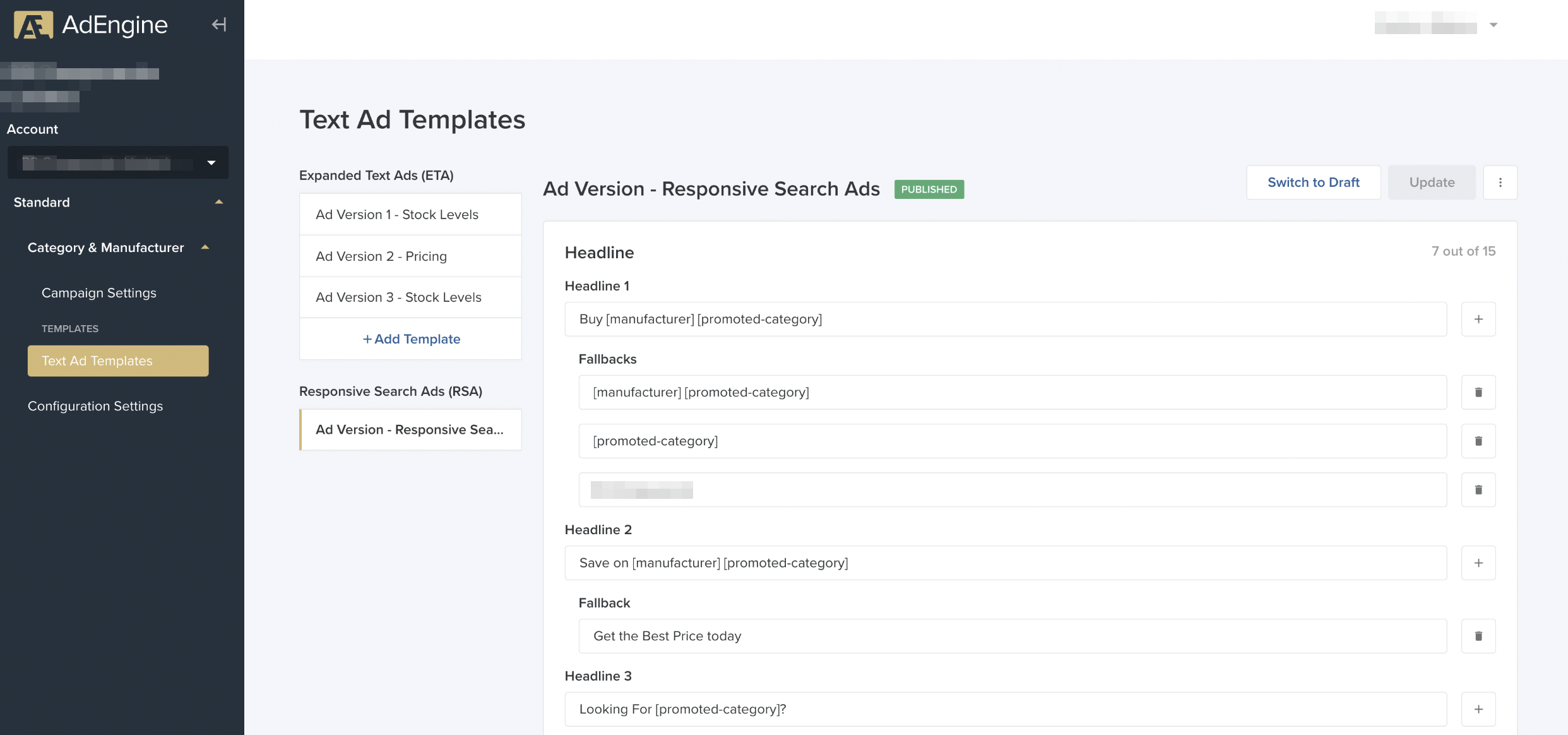Click the AdEngine logo
The image size is (1568, 735).
pyautogui.click(x=92, y=25)
